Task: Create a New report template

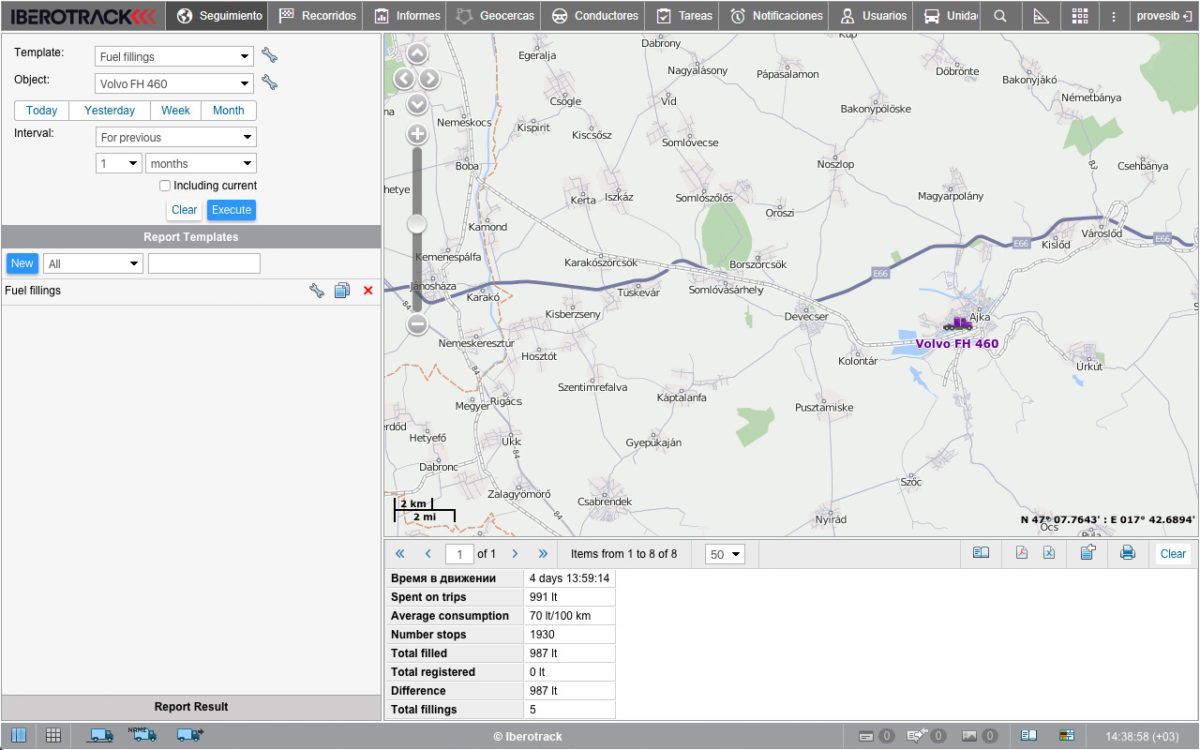Action: point(22,263)
